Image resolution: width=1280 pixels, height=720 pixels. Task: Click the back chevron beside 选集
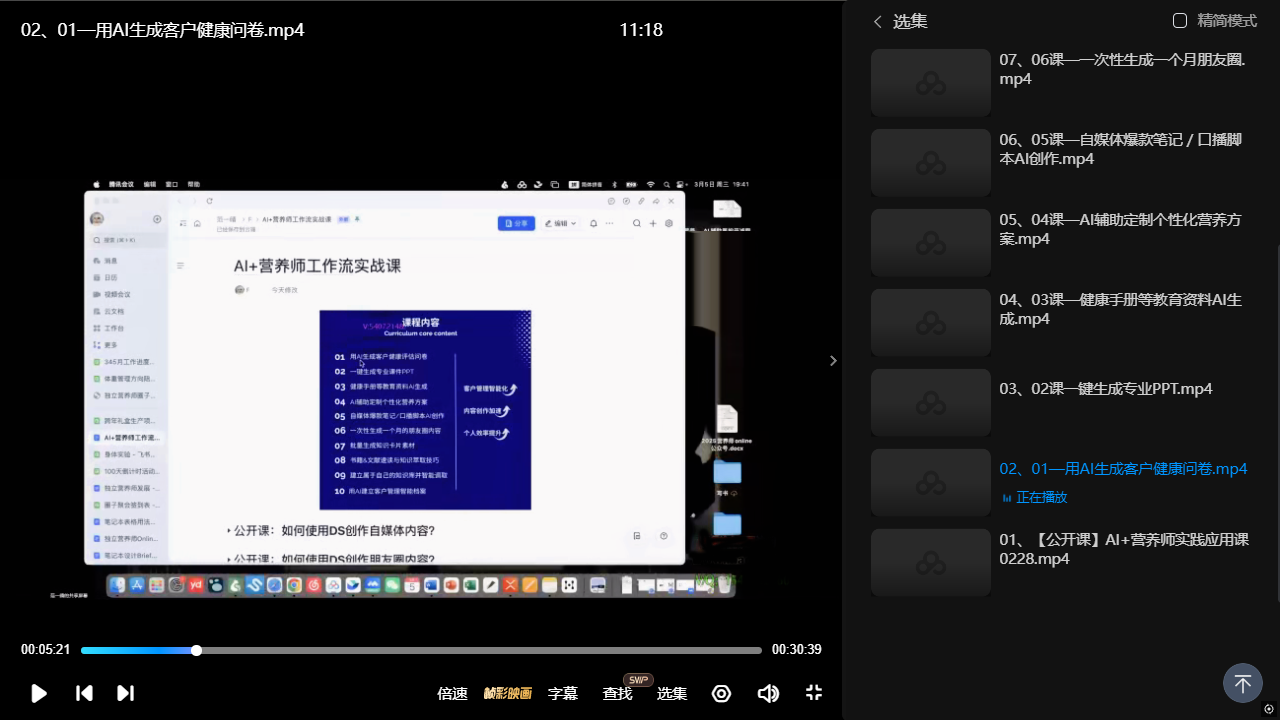(x=878, y=21)
